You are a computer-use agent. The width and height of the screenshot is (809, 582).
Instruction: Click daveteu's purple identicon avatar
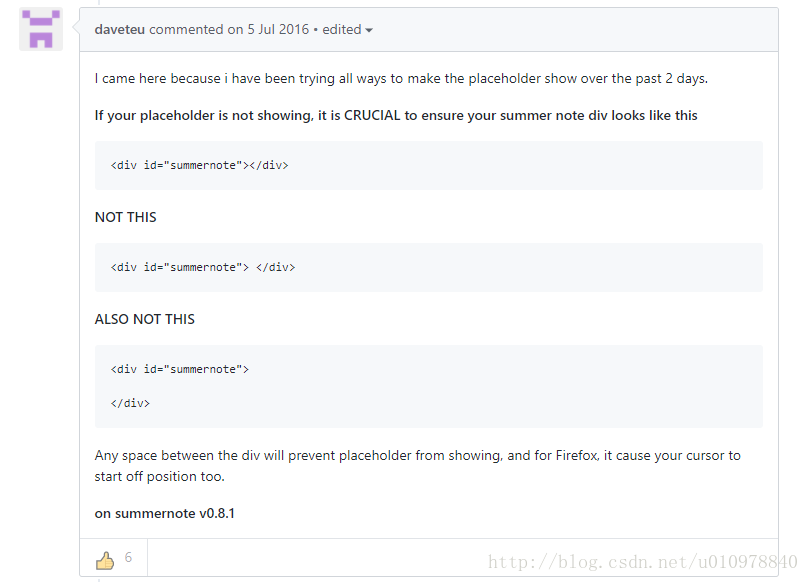[41, 29]
